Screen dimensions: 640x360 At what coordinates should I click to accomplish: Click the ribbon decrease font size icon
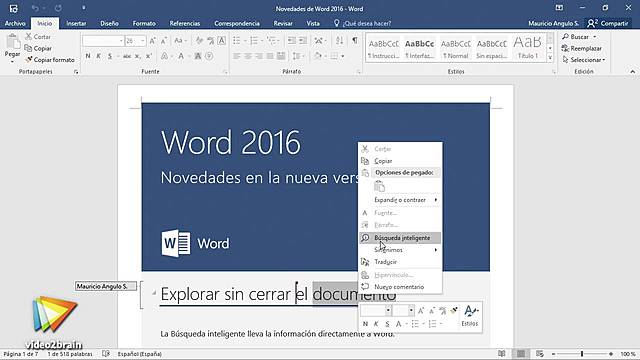coord(164,40)
